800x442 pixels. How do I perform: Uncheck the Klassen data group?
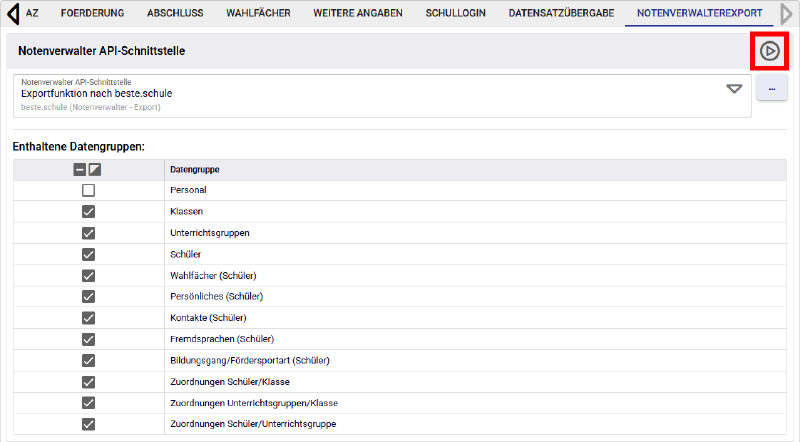click(x=88, y=212)
